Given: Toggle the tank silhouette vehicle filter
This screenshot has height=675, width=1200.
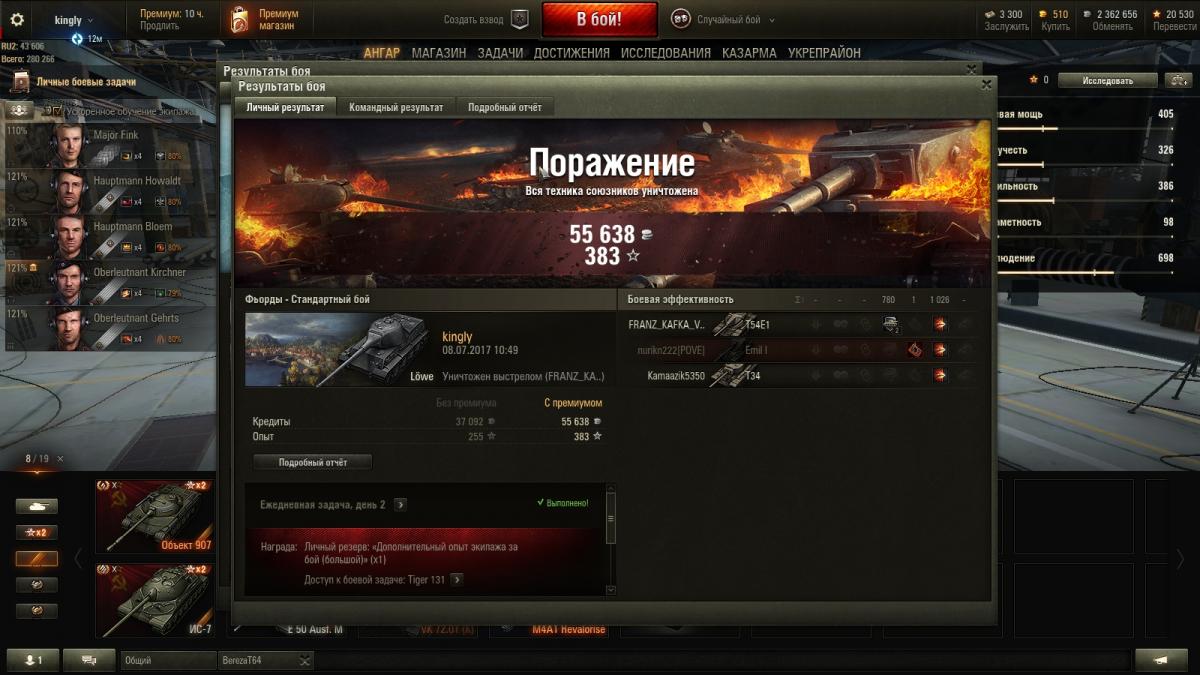Looking at the screenshot, I should coord(36,507).
